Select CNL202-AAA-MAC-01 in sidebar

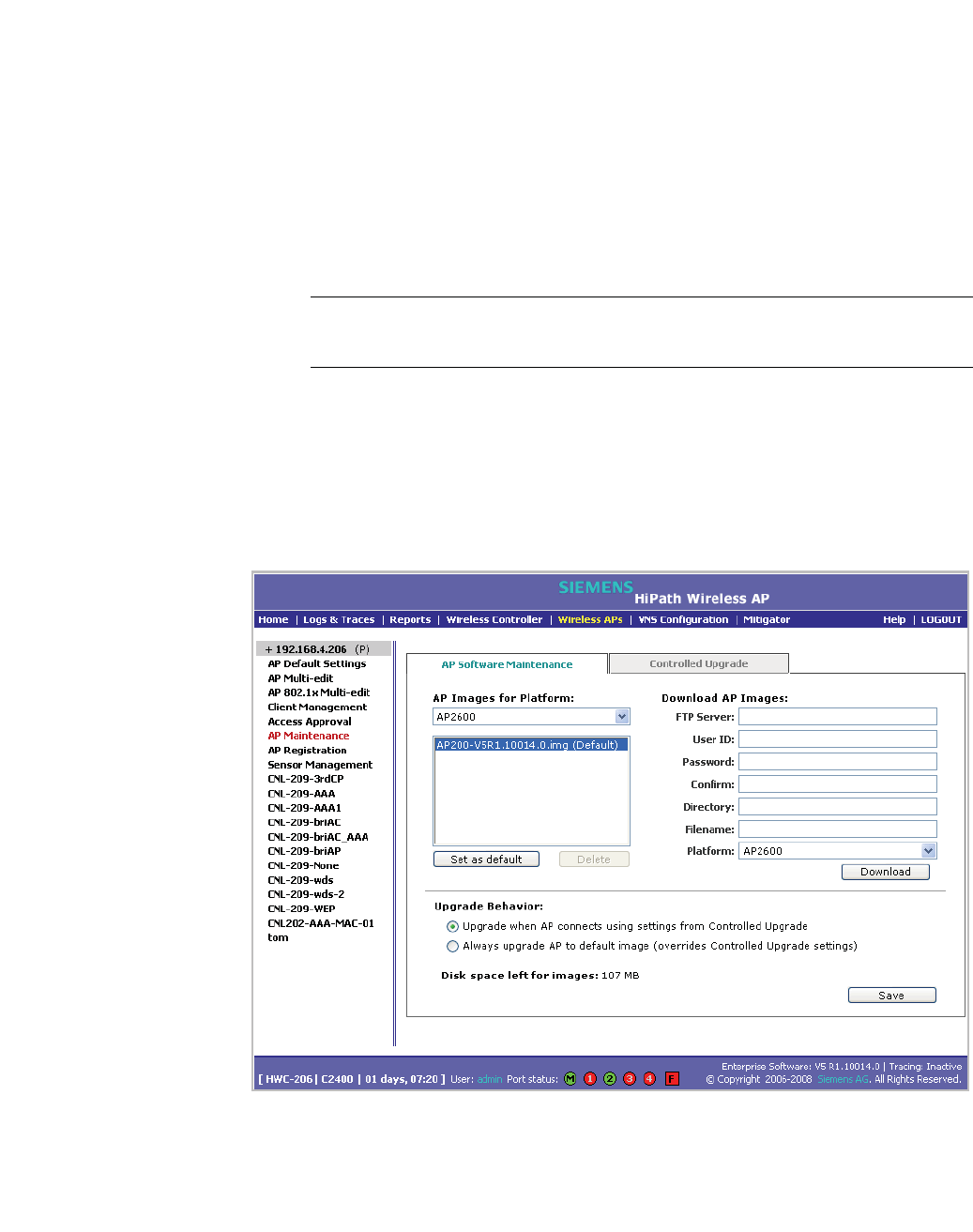pyautogui.click(x=321, y=923)
